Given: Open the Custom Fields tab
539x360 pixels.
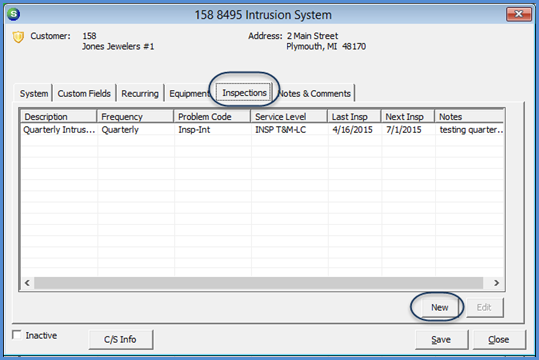Looking at the screenshot, I should (x=84, y=94).
